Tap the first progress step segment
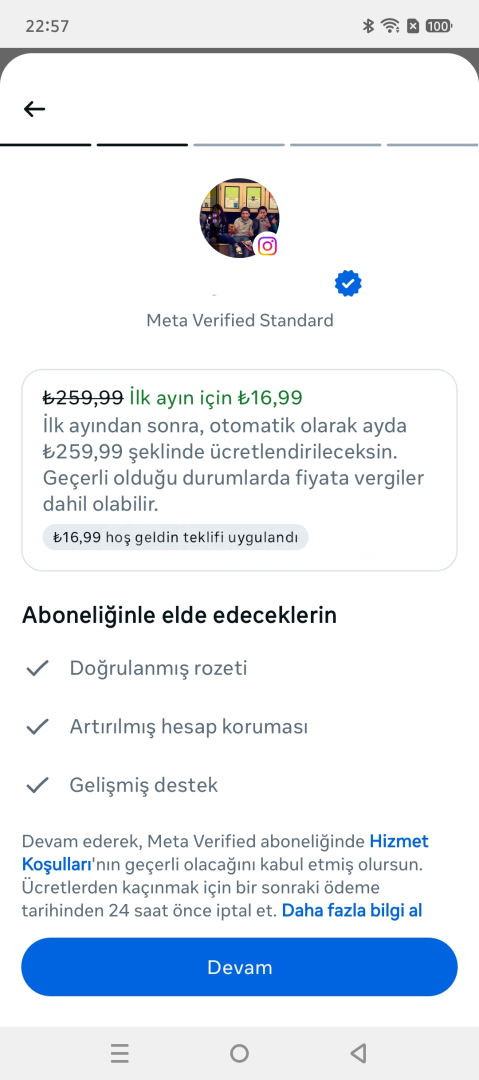Image resolution: width=479 pixels, height=1080 pixels. tap(45, 145)
